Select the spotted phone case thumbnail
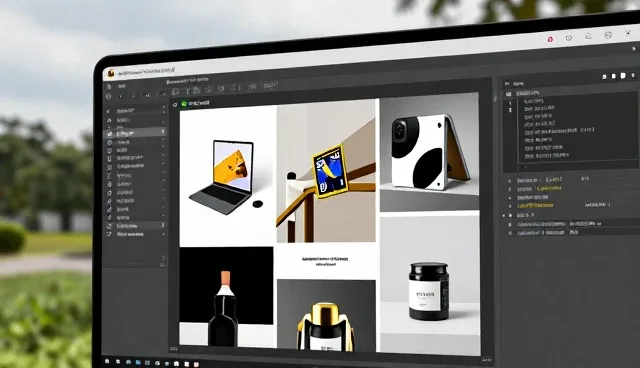 coord(429,152)
